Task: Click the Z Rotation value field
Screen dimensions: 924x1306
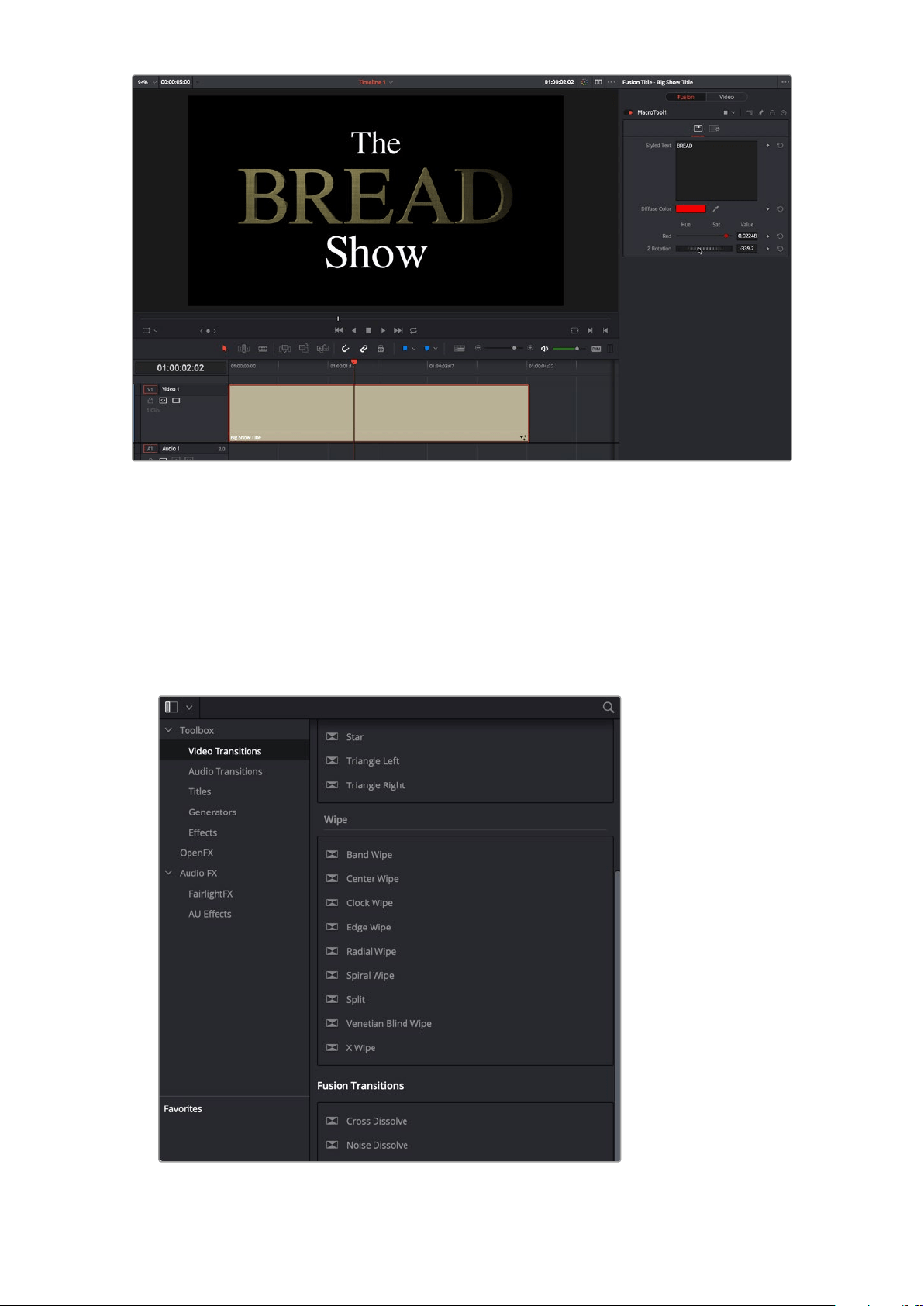Action: pos(746,249)
